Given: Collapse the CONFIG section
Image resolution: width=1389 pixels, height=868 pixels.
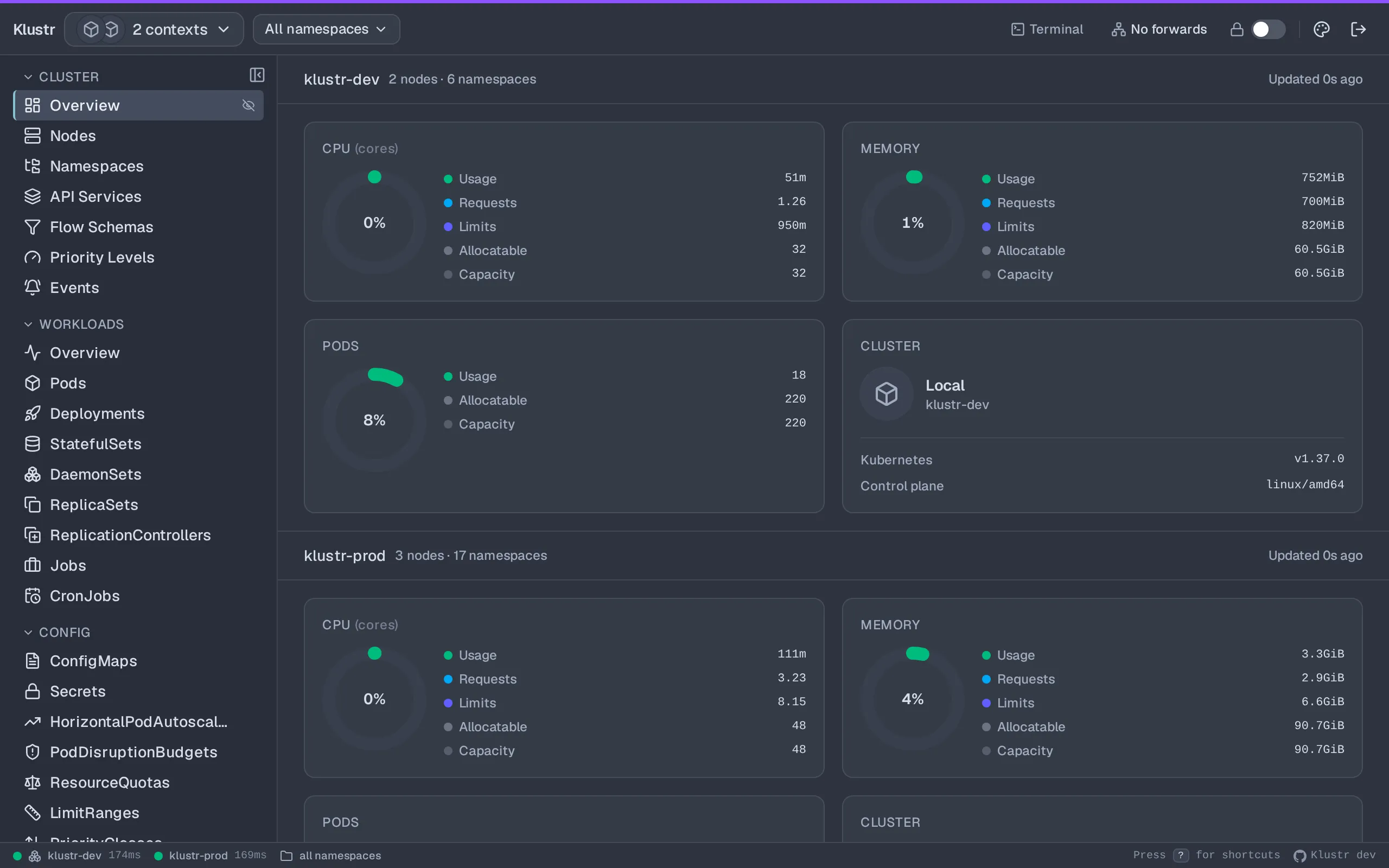Looking at the screenshot, I should click(57, 632).
